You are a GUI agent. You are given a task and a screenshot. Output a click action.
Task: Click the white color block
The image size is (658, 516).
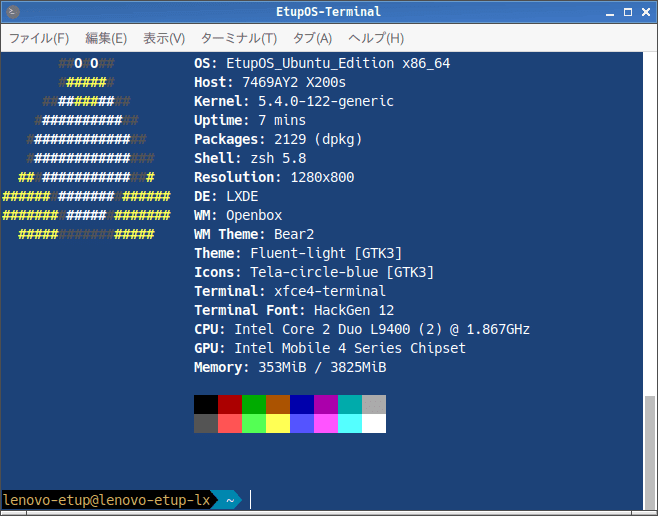click(374, 423)
